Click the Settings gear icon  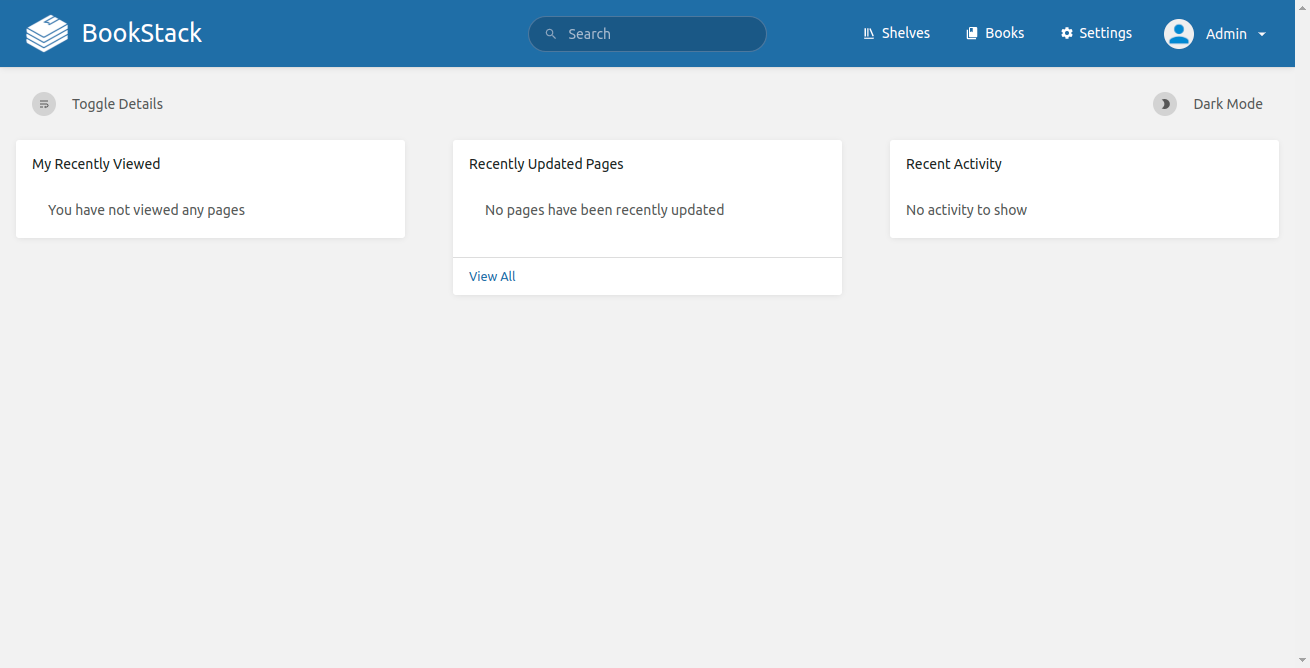click(1067, 34)
